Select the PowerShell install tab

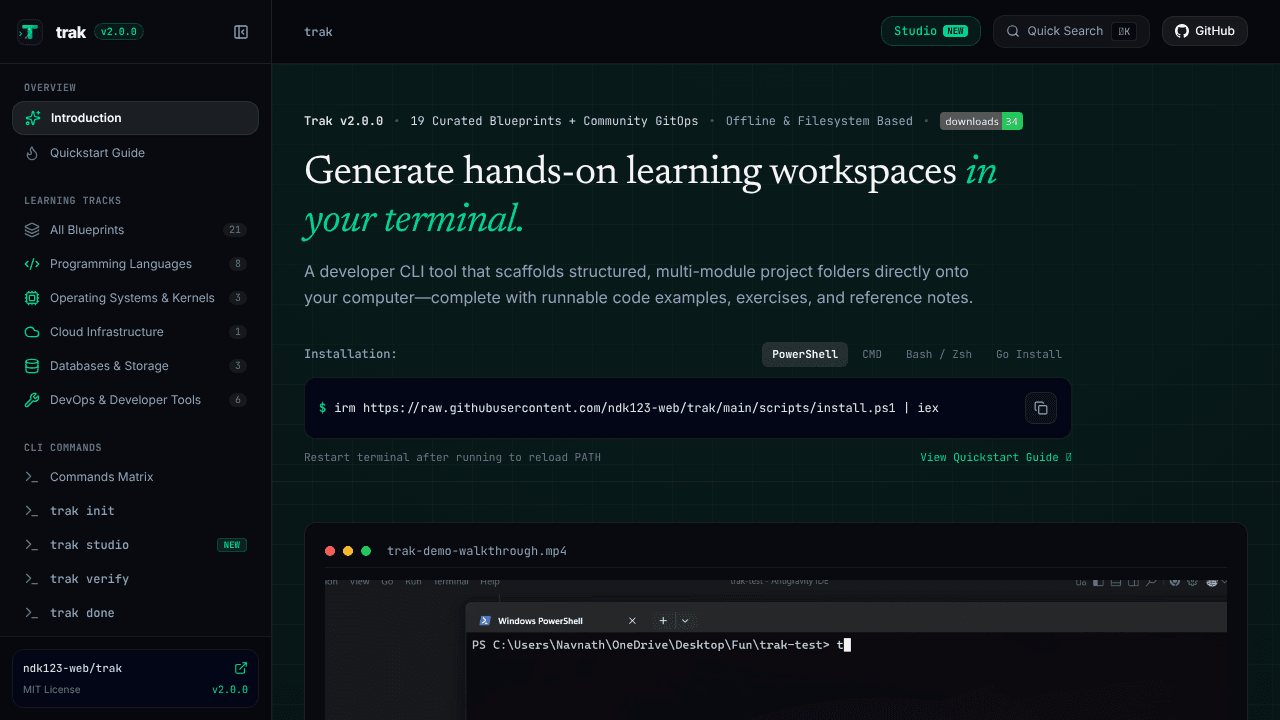[x=805, y=354]
